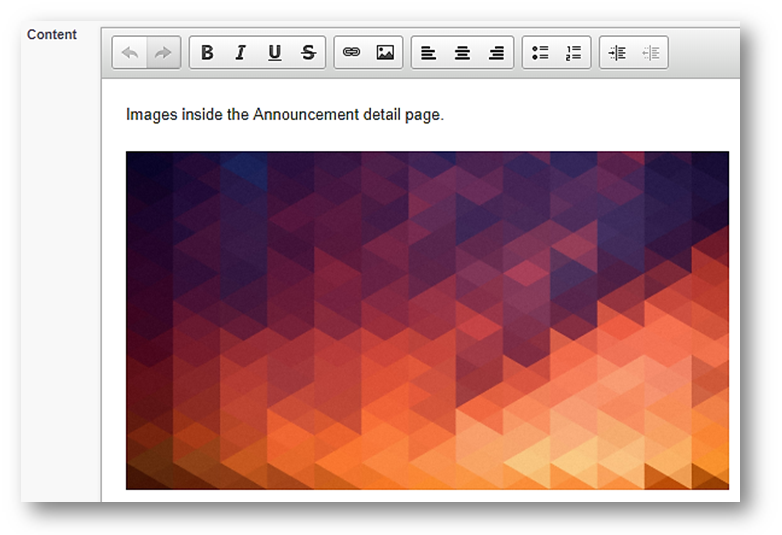The width and height of the screenshot is (782, 535).
Task: Toggle underline formatting
Action: click(274, 53)
